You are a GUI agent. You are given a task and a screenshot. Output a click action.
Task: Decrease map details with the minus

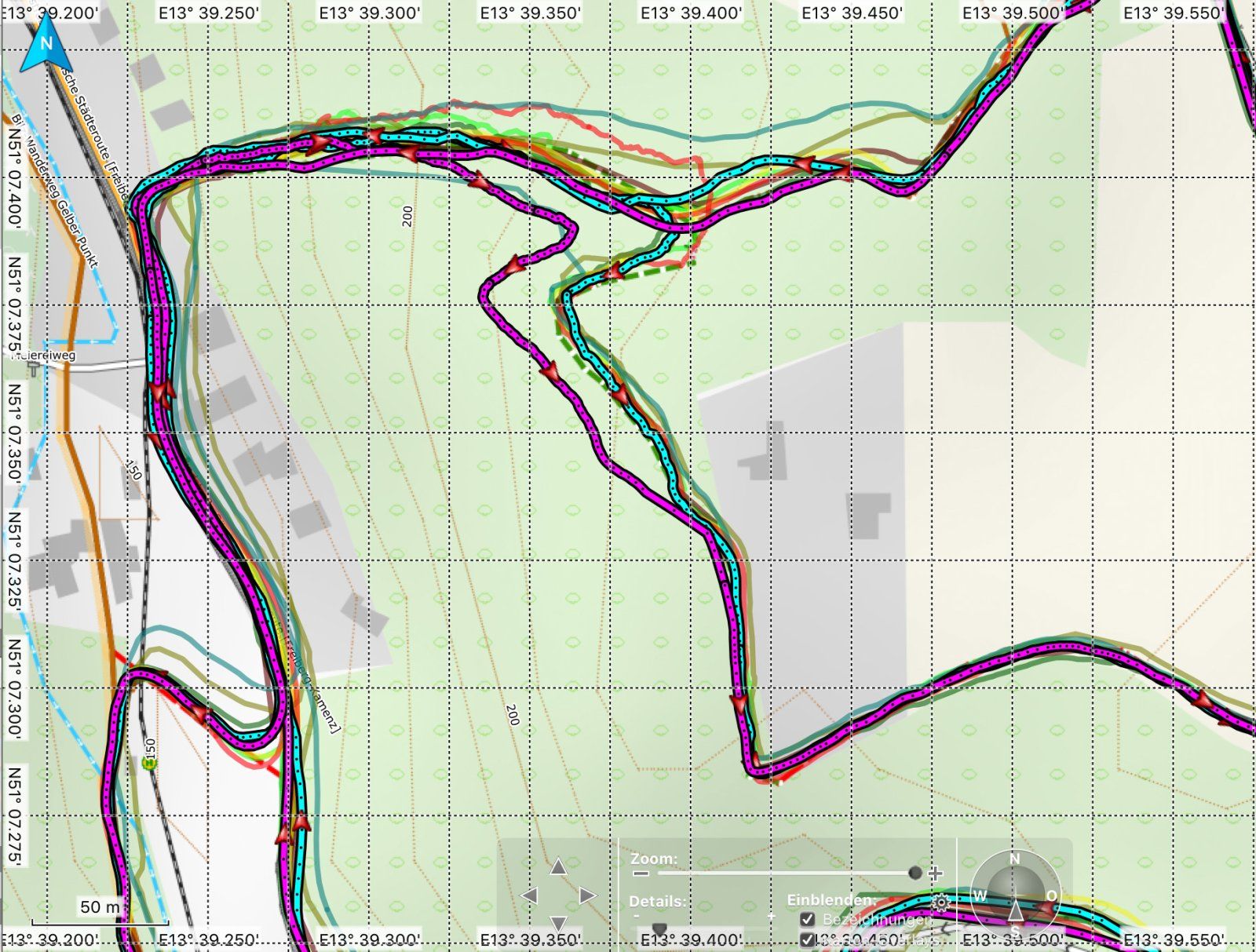click(637, 916)
